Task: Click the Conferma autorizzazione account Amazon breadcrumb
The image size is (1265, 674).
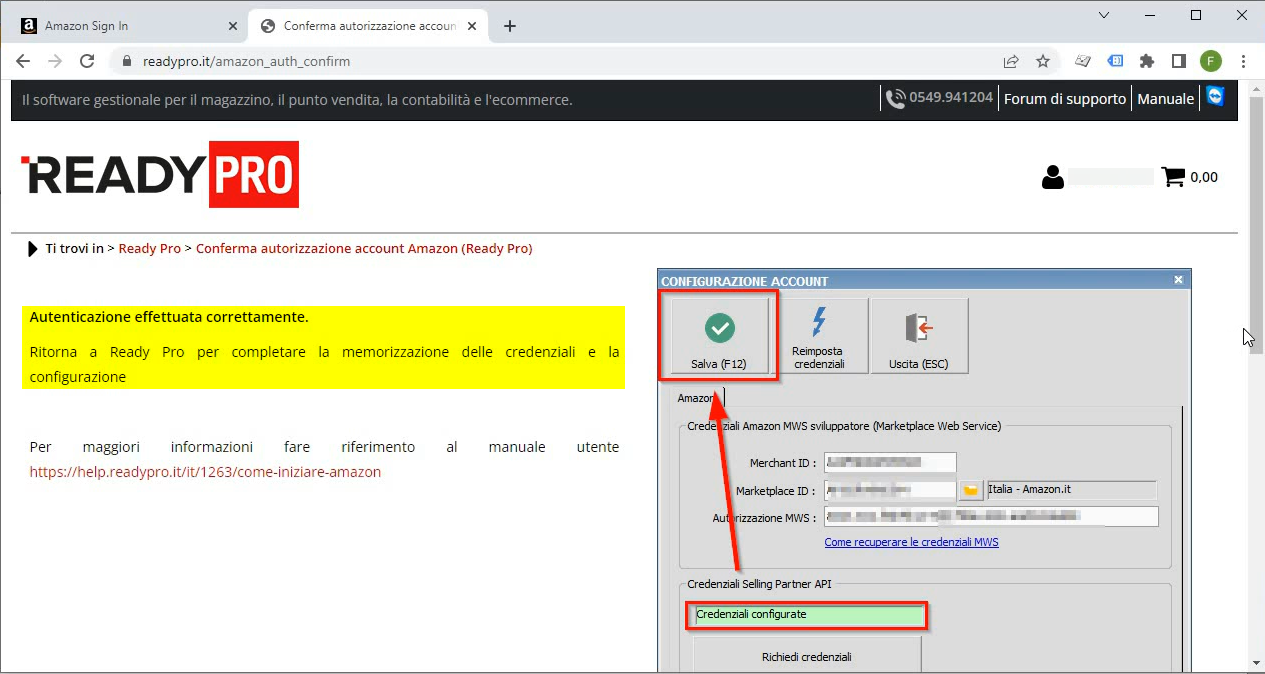Action: 364,248
